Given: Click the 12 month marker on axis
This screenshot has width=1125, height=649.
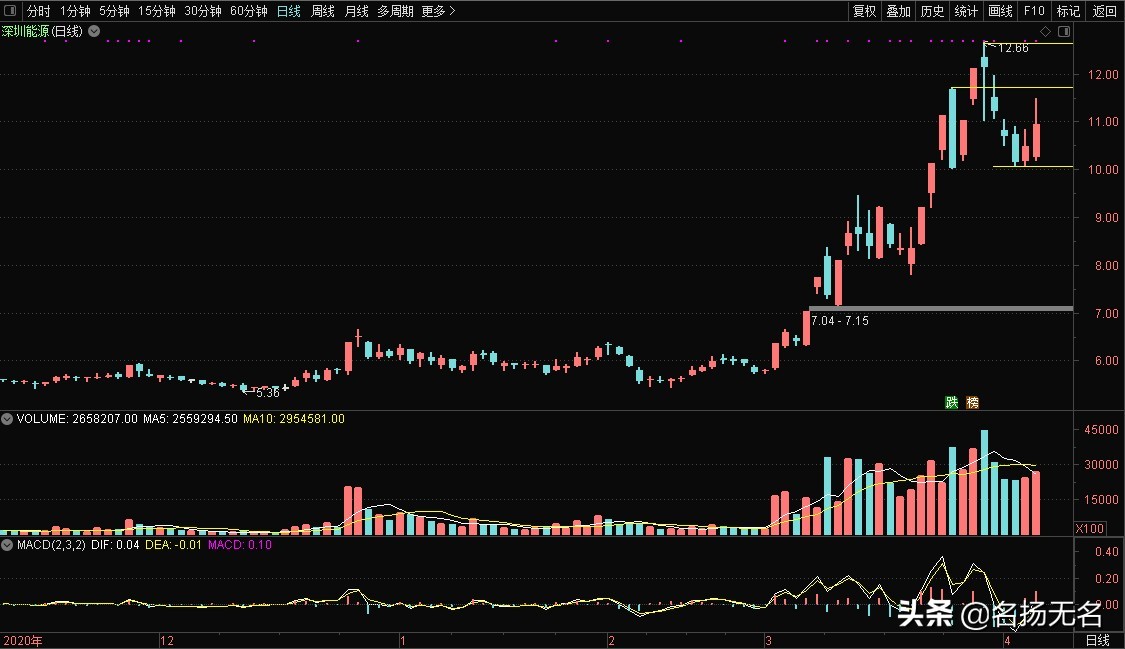Looking at the screenshot, I should click(166, 640).
